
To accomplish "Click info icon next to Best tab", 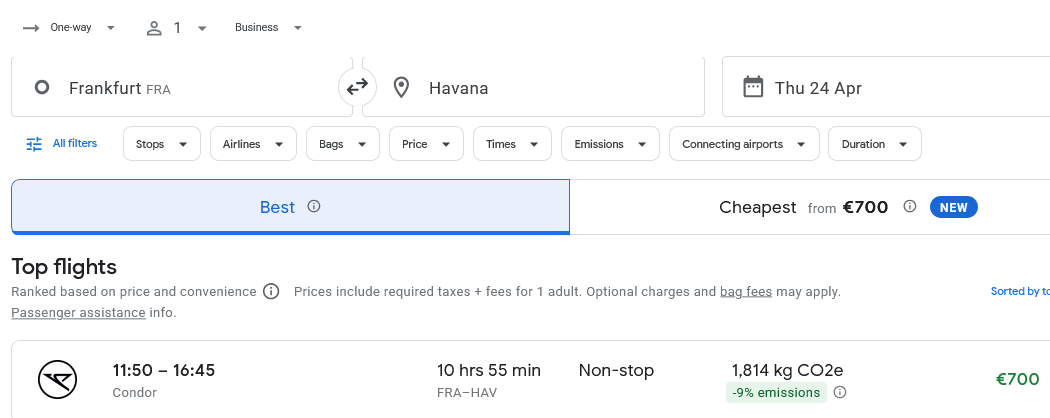I will point(314,207).
